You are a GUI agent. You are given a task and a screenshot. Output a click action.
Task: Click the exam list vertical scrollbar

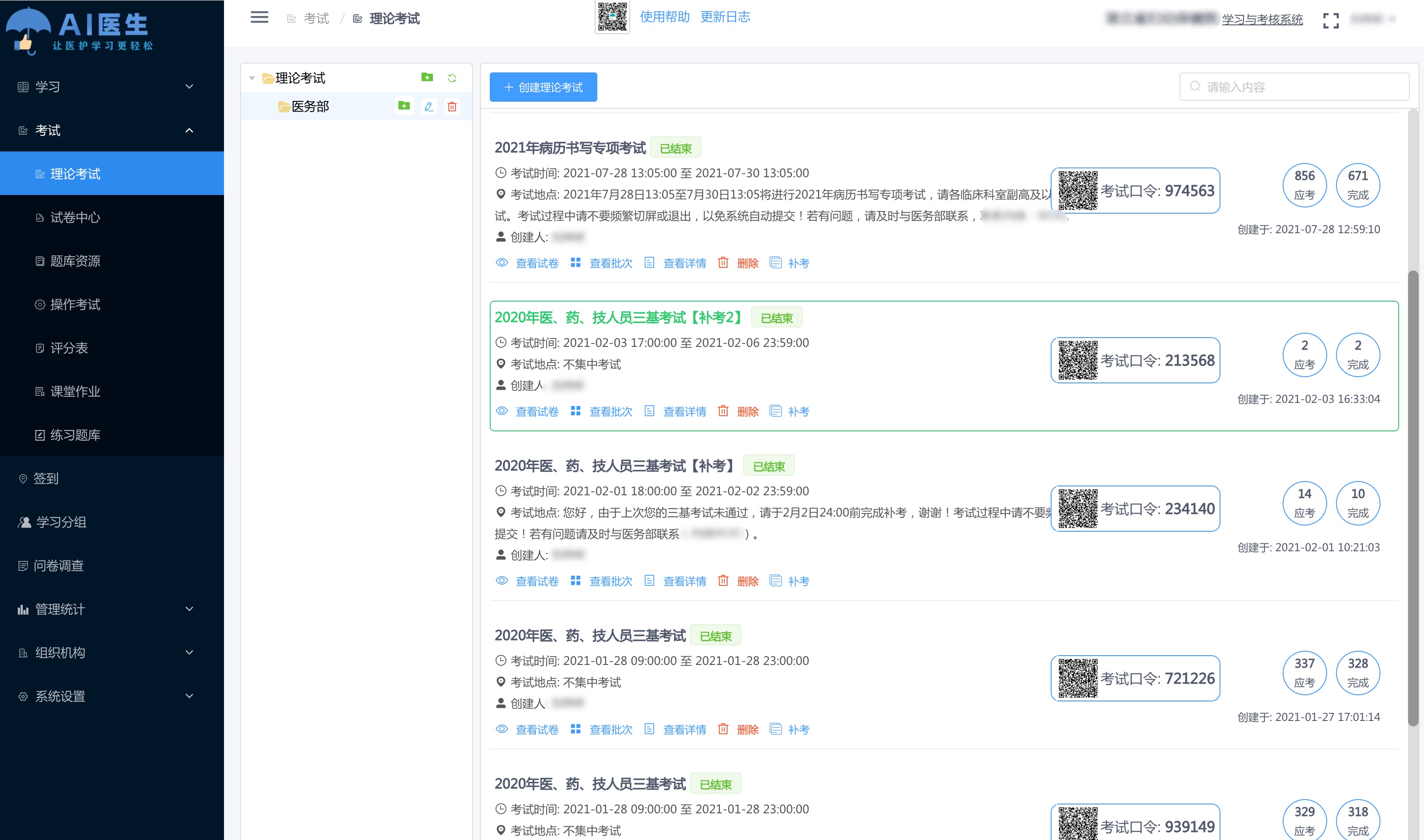tap(1413, 498)
